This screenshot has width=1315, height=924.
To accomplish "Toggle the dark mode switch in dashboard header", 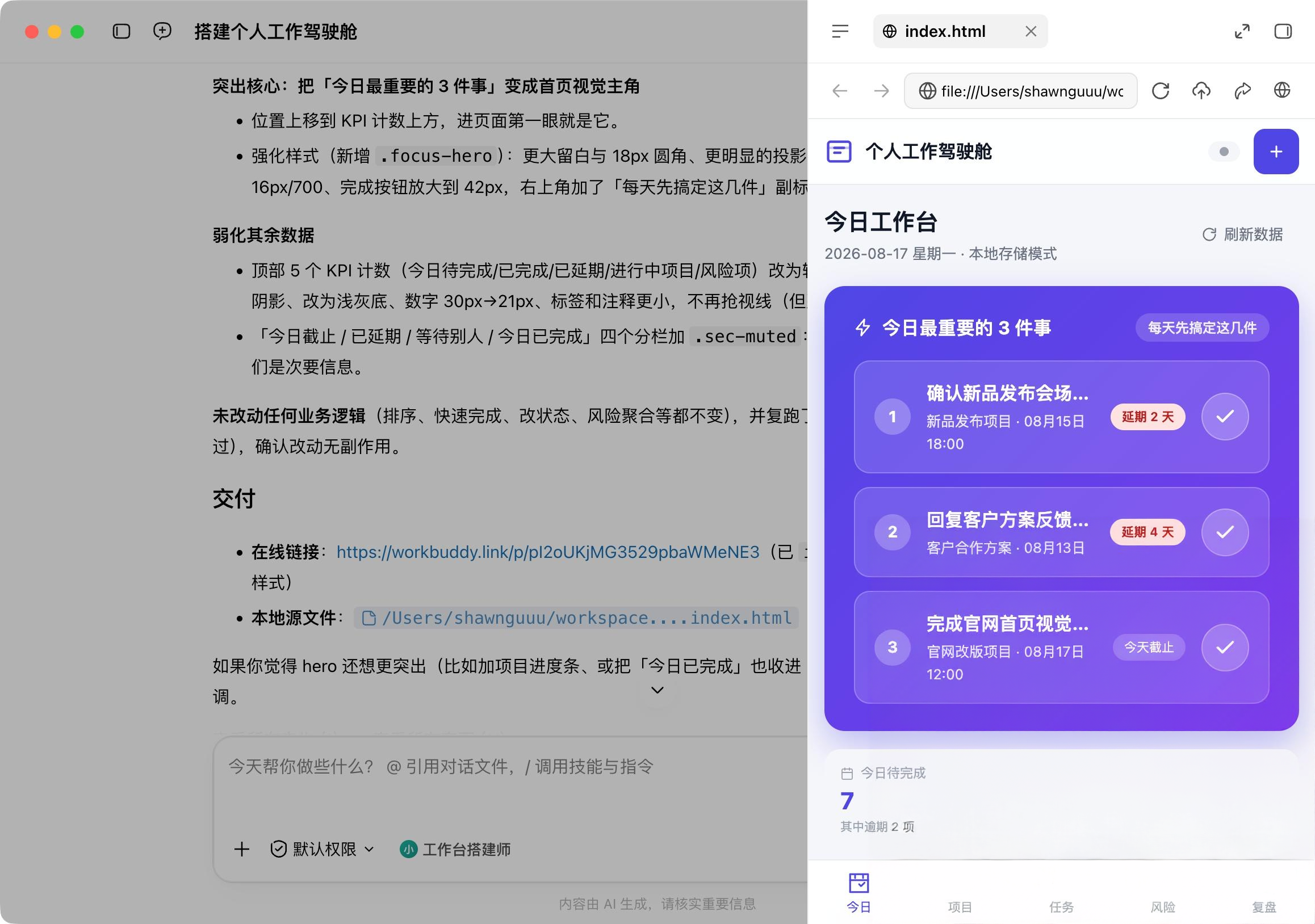I will pos(1224,152).
